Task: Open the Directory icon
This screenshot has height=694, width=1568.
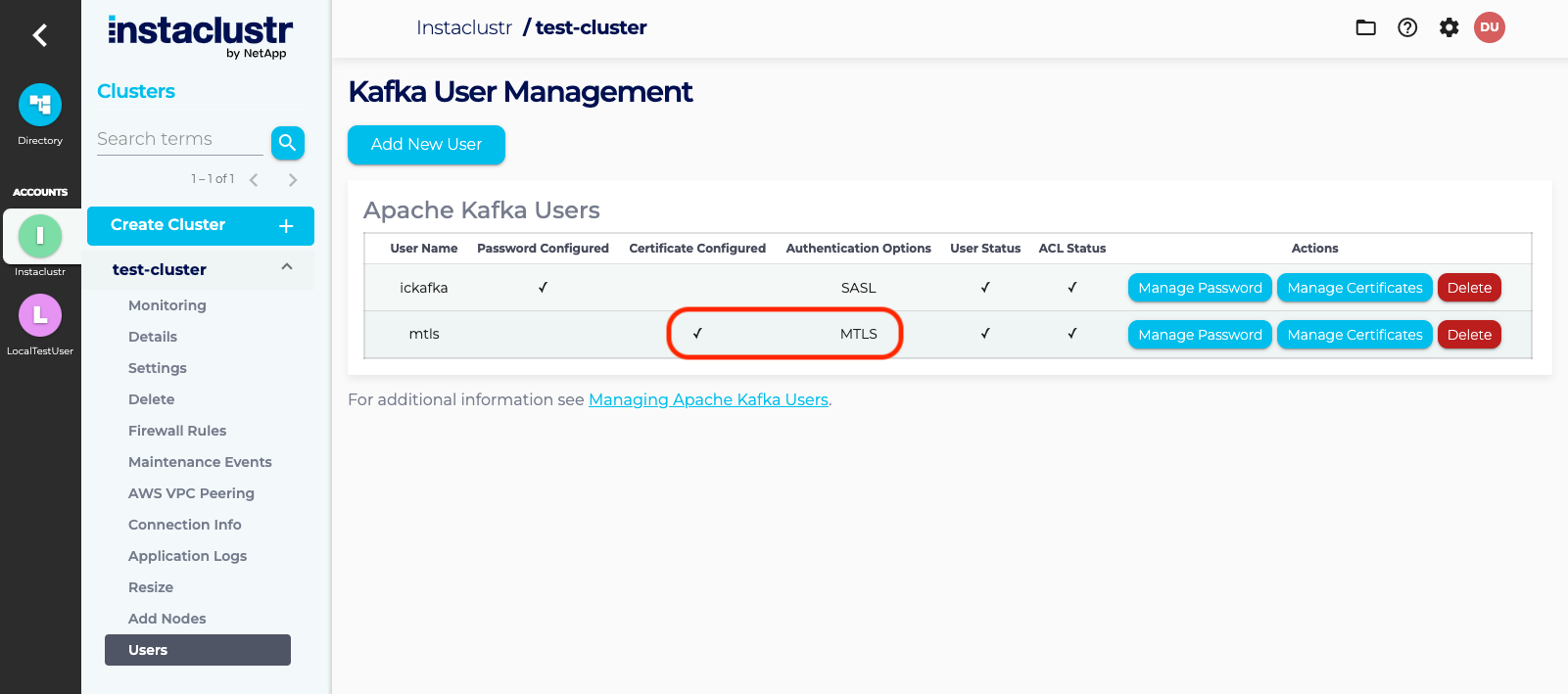Action: tap(40, 105)
